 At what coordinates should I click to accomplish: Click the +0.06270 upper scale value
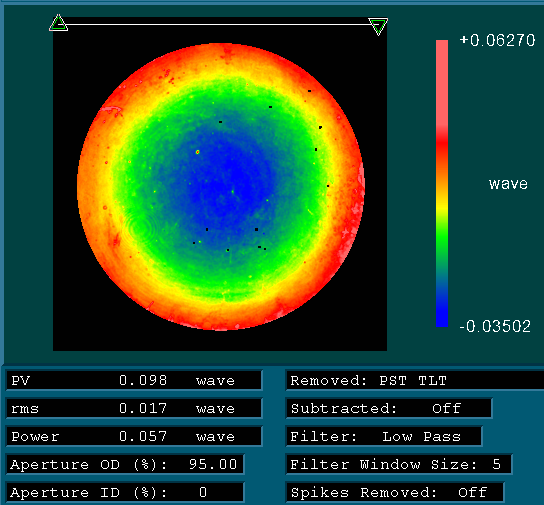pos(497,40)
